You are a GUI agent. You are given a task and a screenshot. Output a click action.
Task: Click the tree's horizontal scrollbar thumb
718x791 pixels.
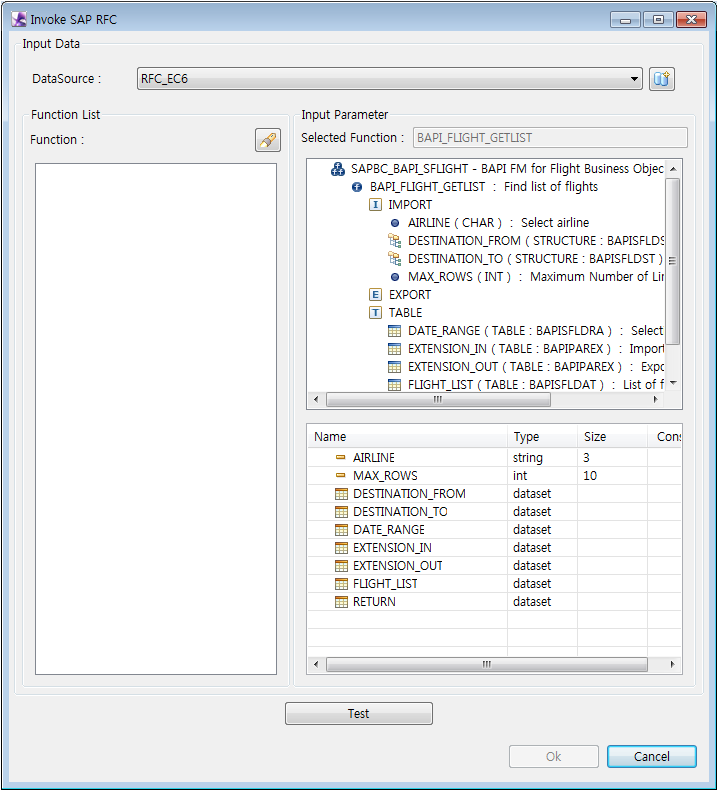point(438,399)
